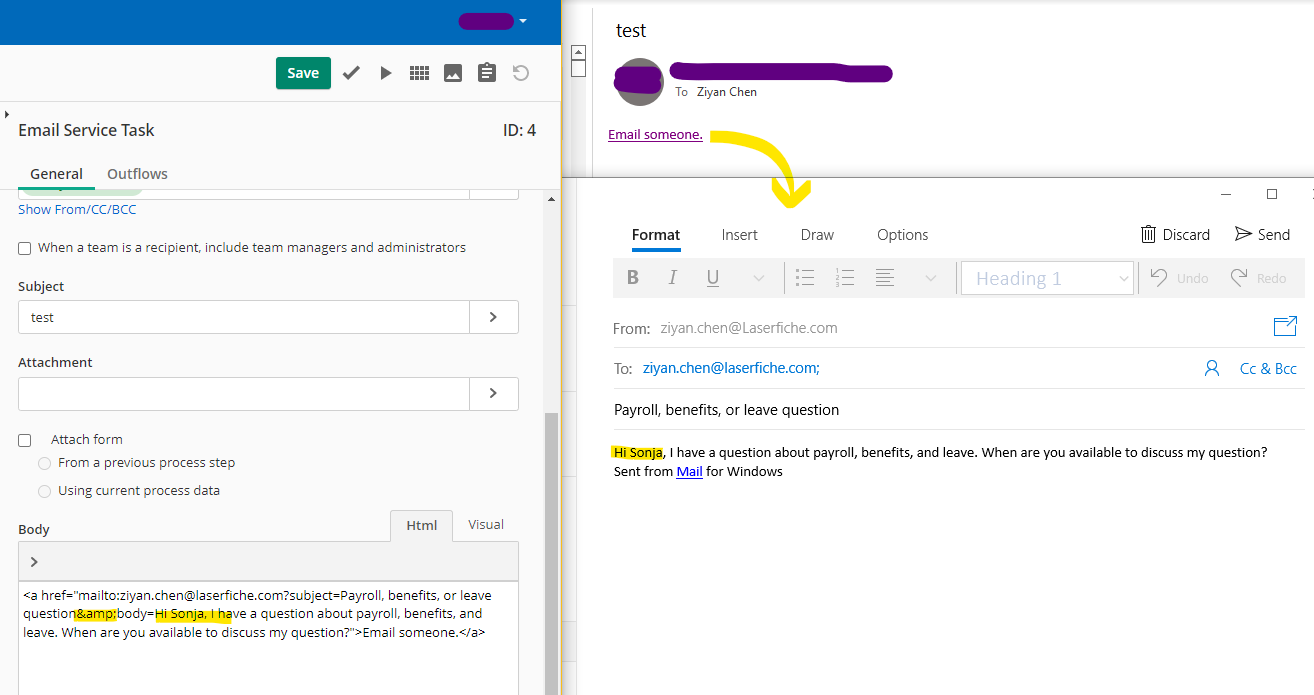
Task: Click the text alignment icon
Action: (885, 278)
